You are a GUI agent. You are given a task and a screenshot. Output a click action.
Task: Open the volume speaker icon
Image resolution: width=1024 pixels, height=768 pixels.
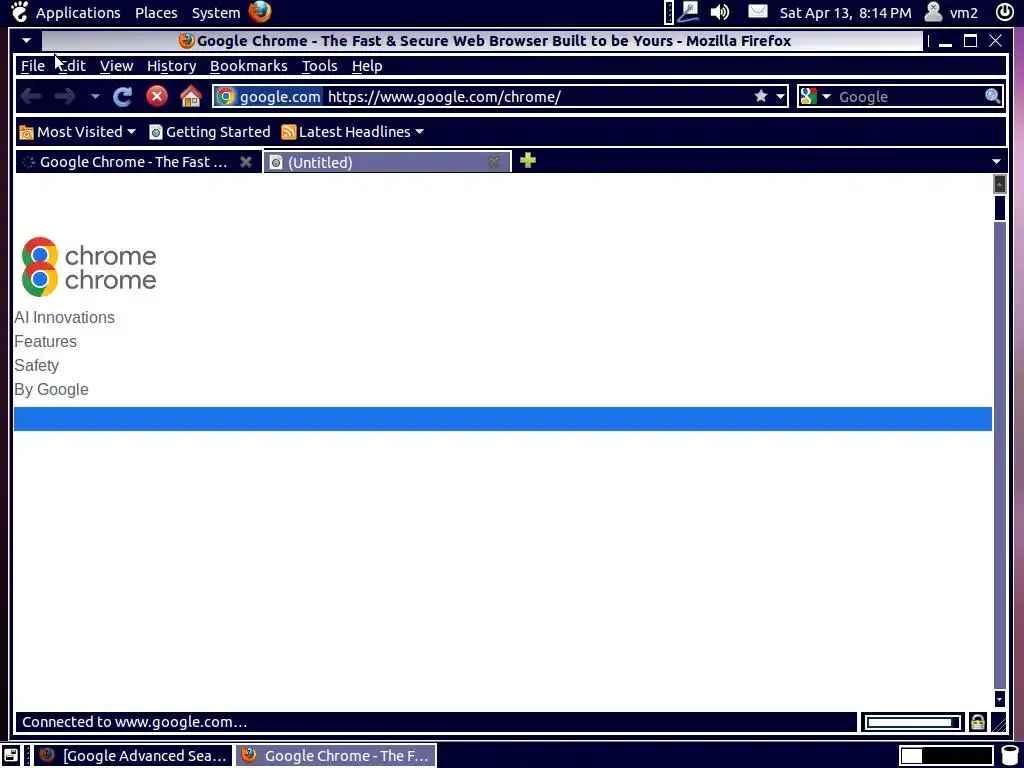[720, 12]
